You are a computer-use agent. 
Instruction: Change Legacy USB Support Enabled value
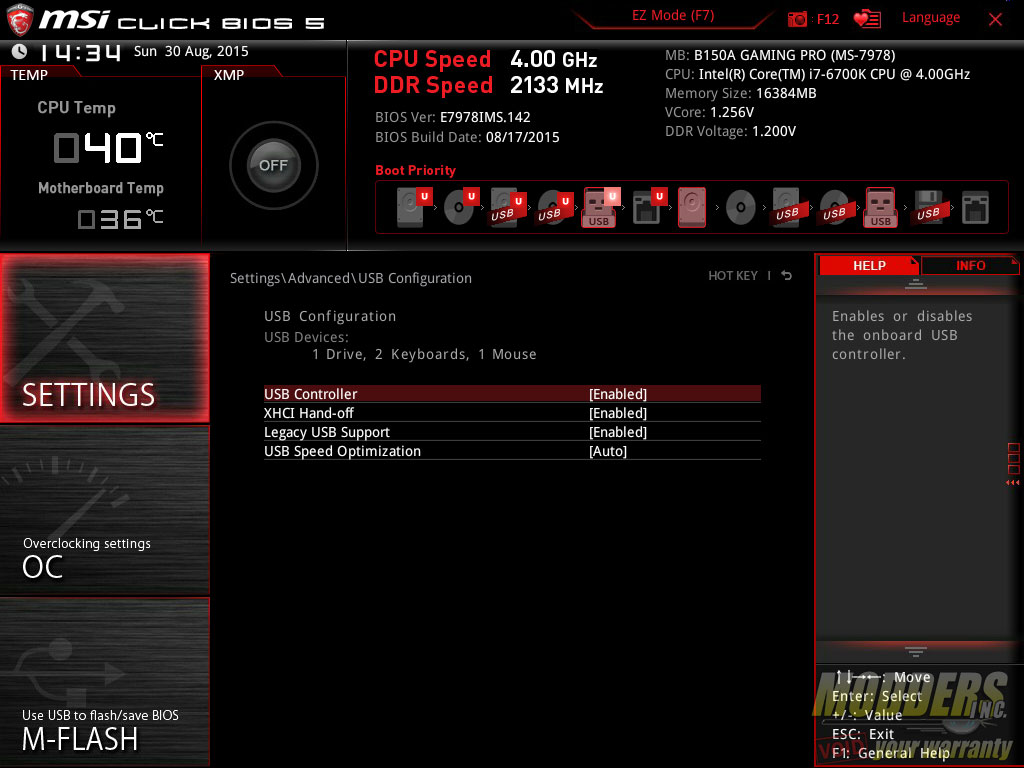(618, 432)
